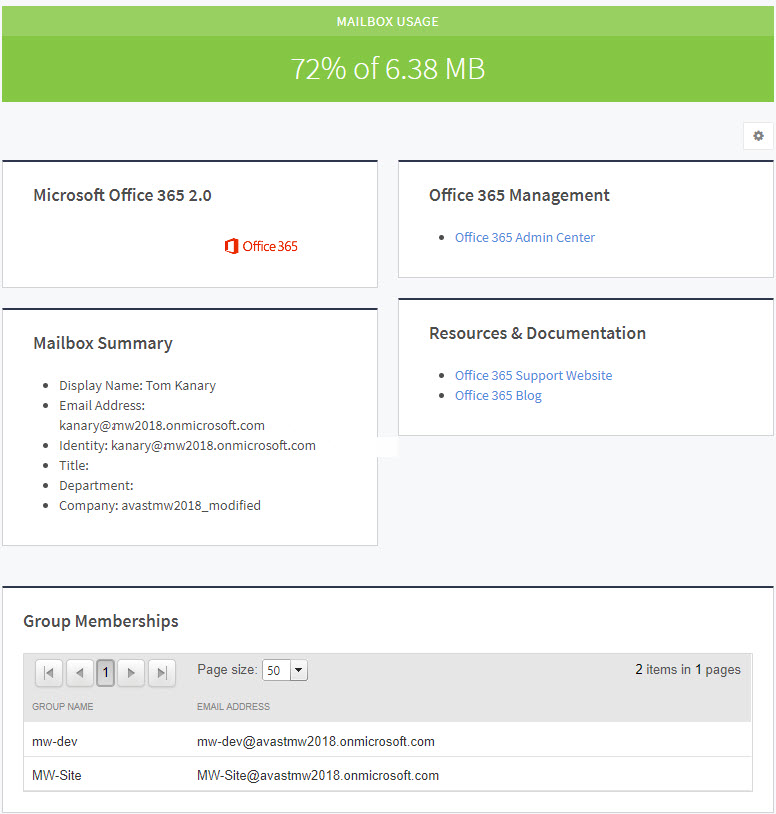Click Display Name: Tom Kanary entry
Image resolution: width=776 pixels, height=814 pixels.
click(137, 386)
